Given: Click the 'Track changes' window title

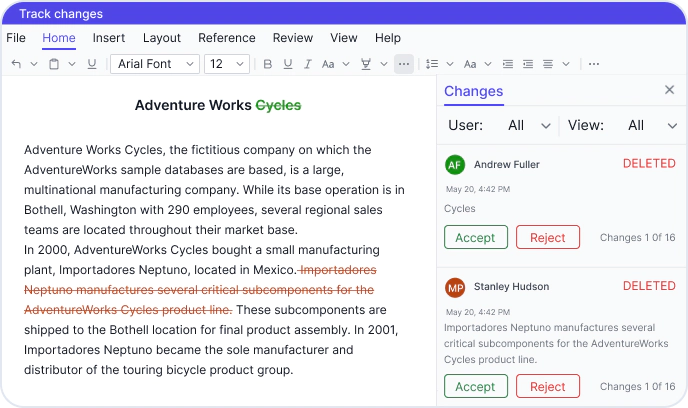Looking at the screenshot, I should click(61, 14).
